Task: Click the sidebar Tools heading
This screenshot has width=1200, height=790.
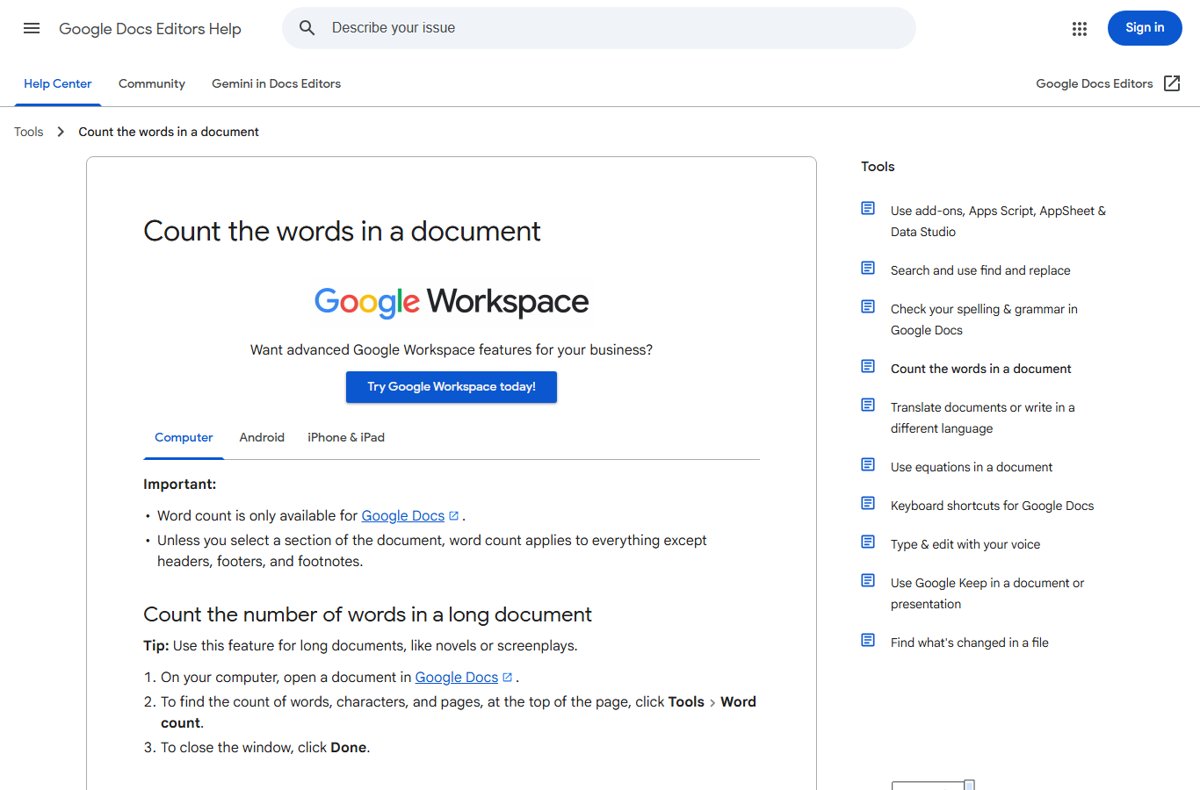Action: 878,166
